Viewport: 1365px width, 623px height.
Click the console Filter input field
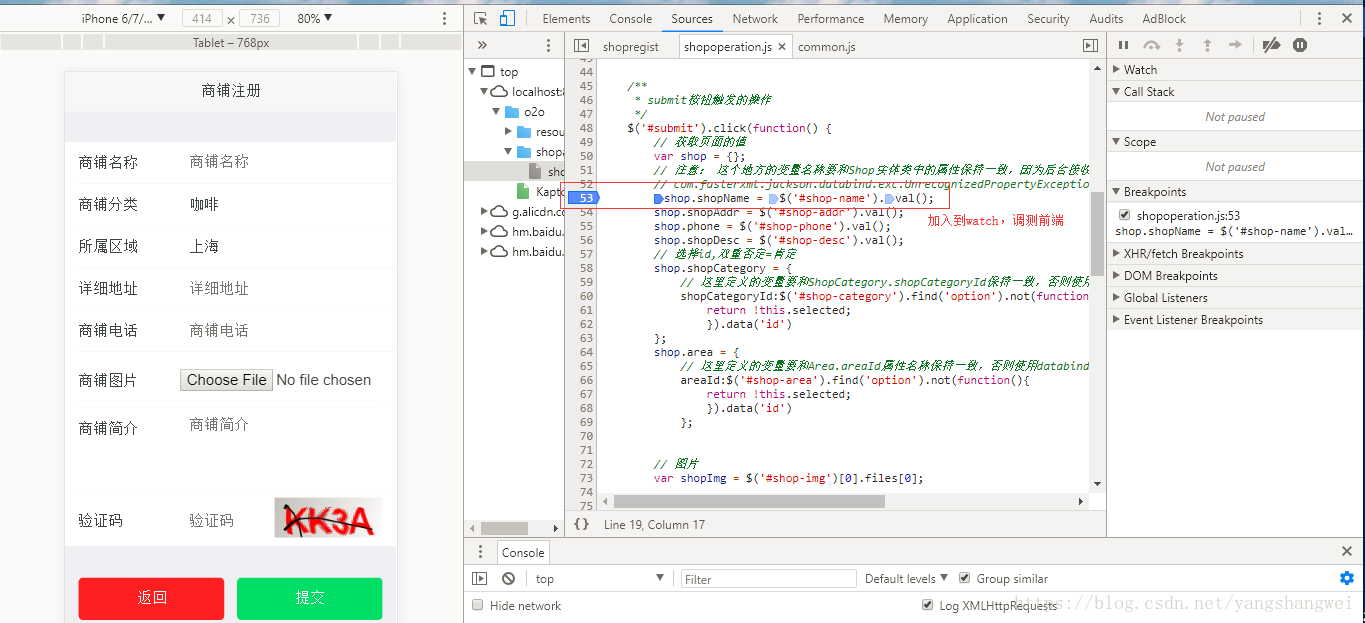point(768,578)
